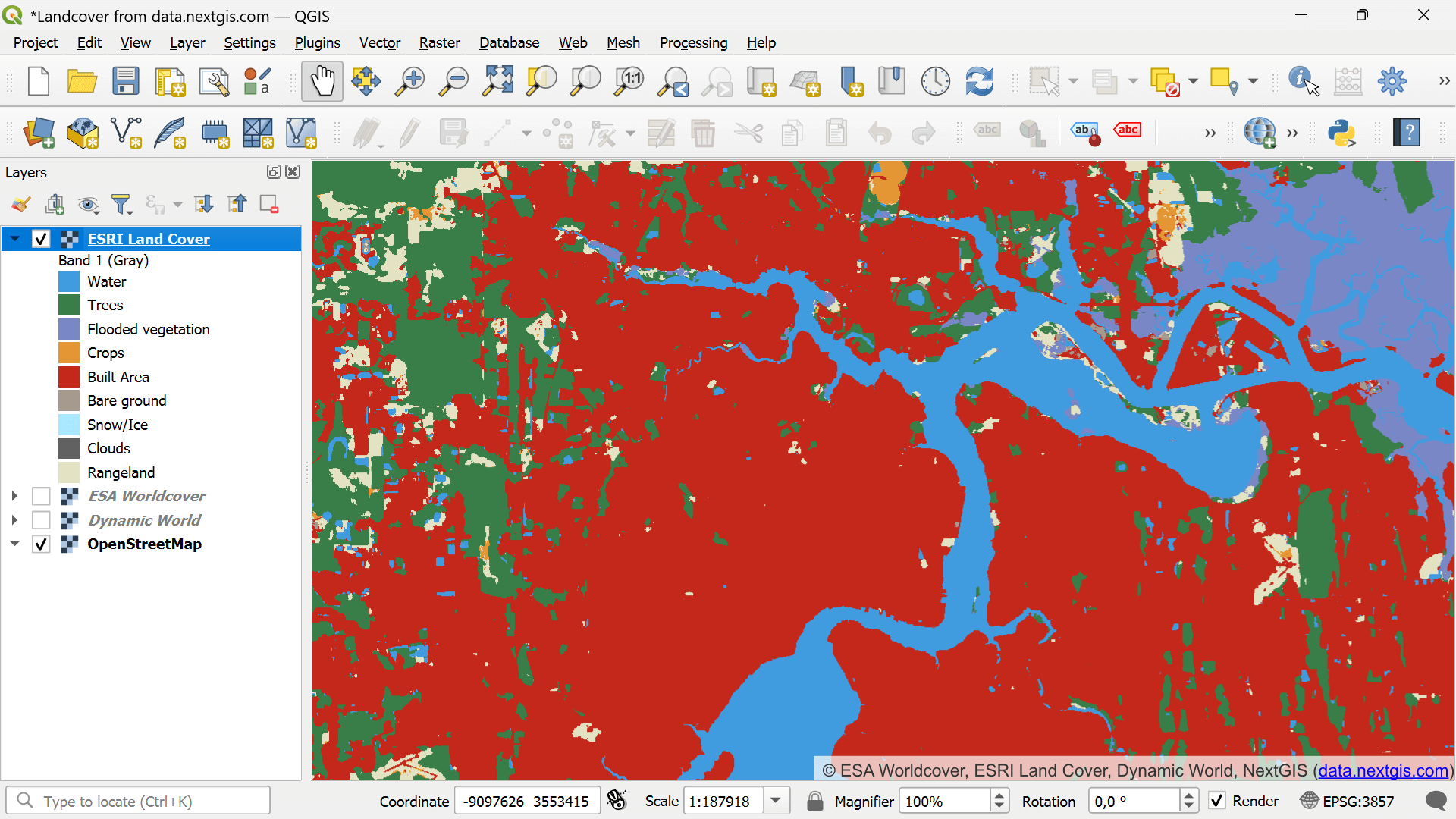Refresh the map canvas
This screenshot has height=819, width=1456.
[x=980, y=81]
